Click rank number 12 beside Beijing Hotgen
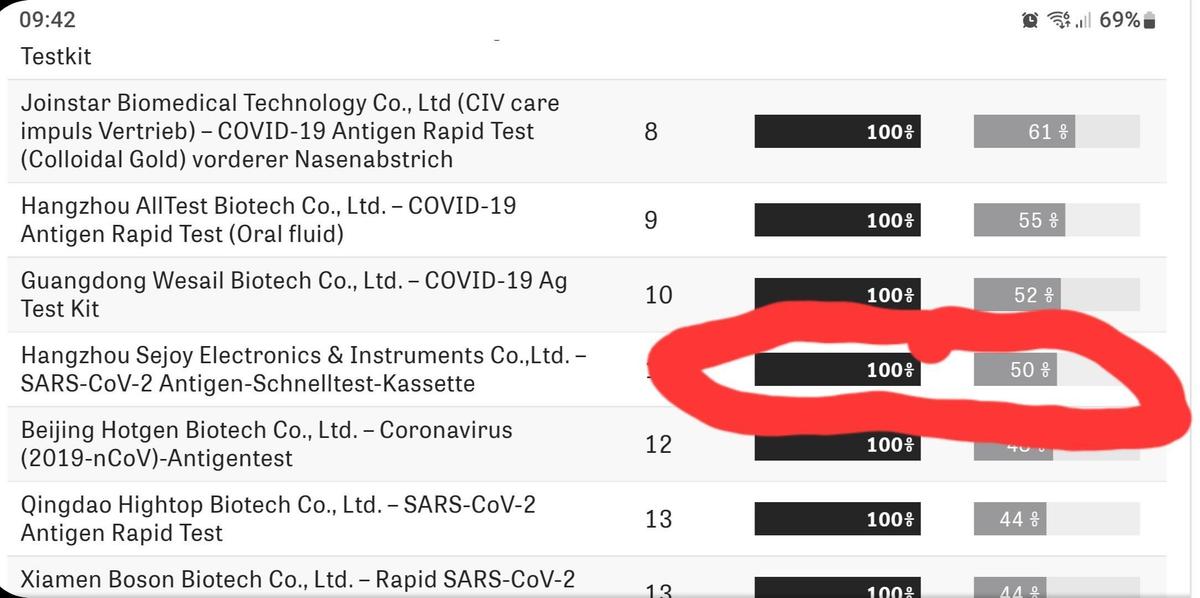 (x=658, y=444)
